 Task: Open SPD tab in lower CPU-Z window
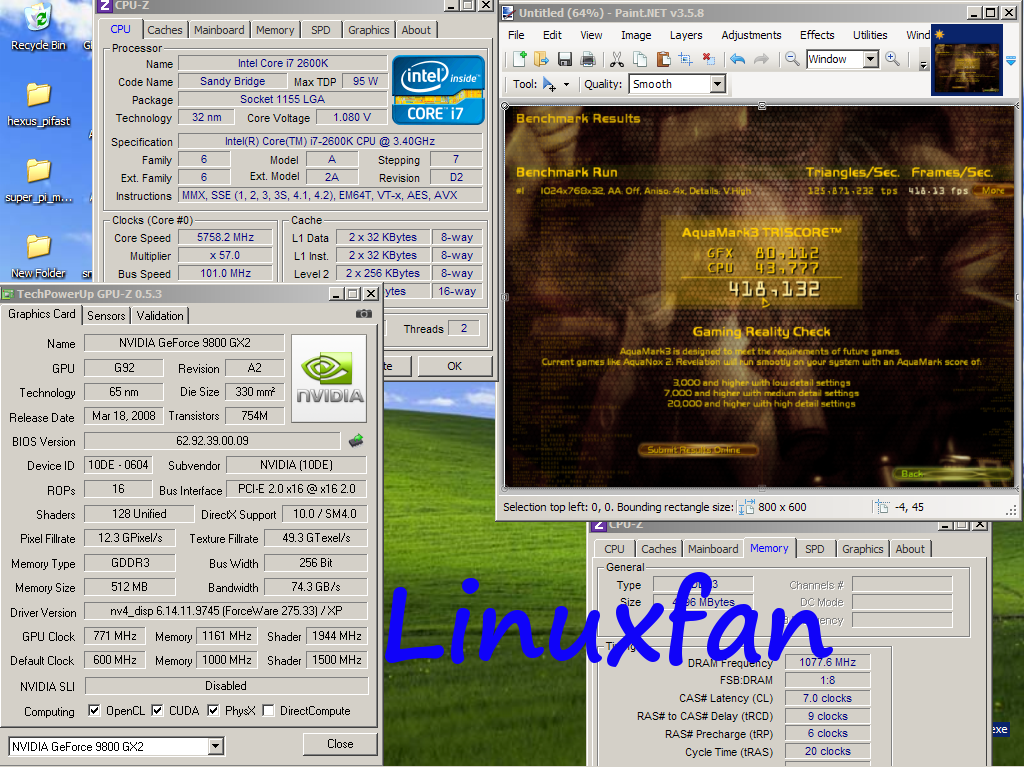tap(814, 549)
